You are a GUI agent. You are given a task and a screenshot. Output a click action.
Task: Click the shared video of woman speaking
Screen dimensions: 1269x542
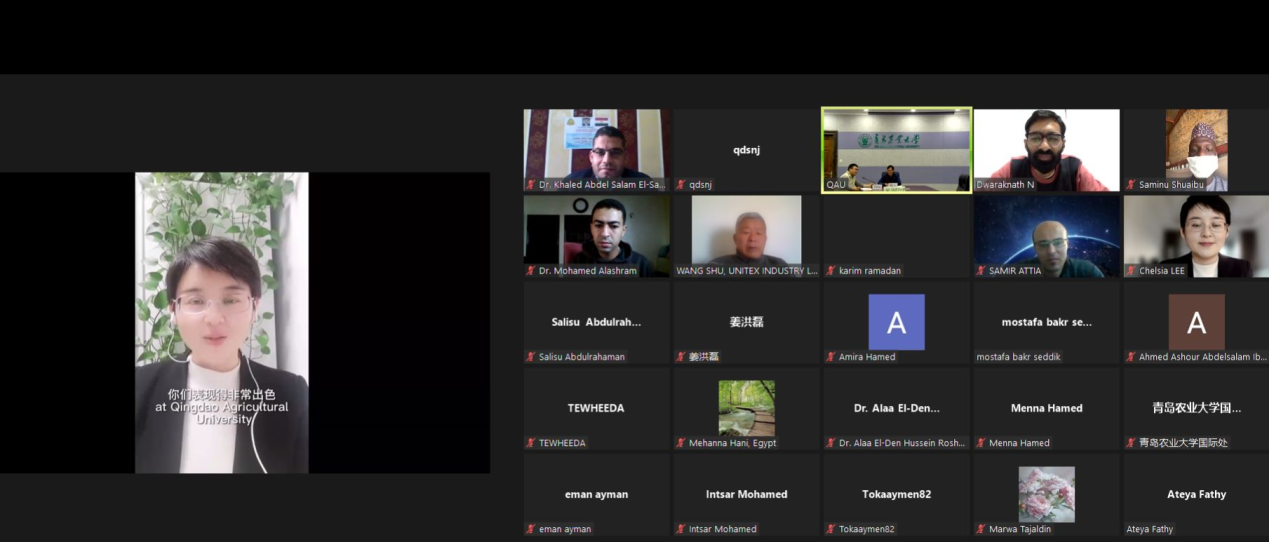[x=222, y=322]
